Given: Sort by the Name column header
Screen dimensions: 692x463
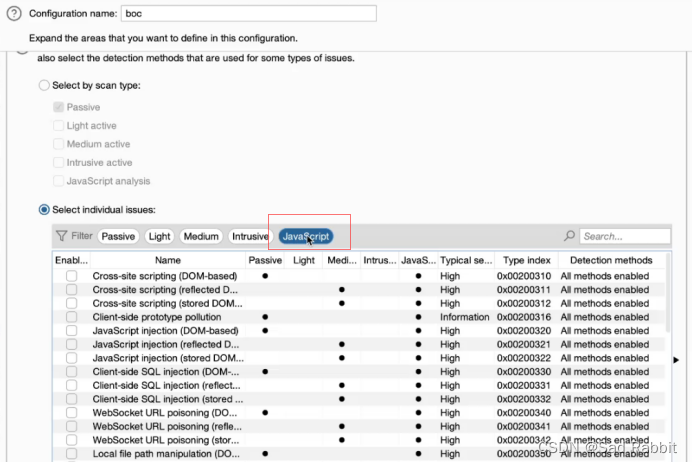Looking at the screenshot, I should click(168, 260).
